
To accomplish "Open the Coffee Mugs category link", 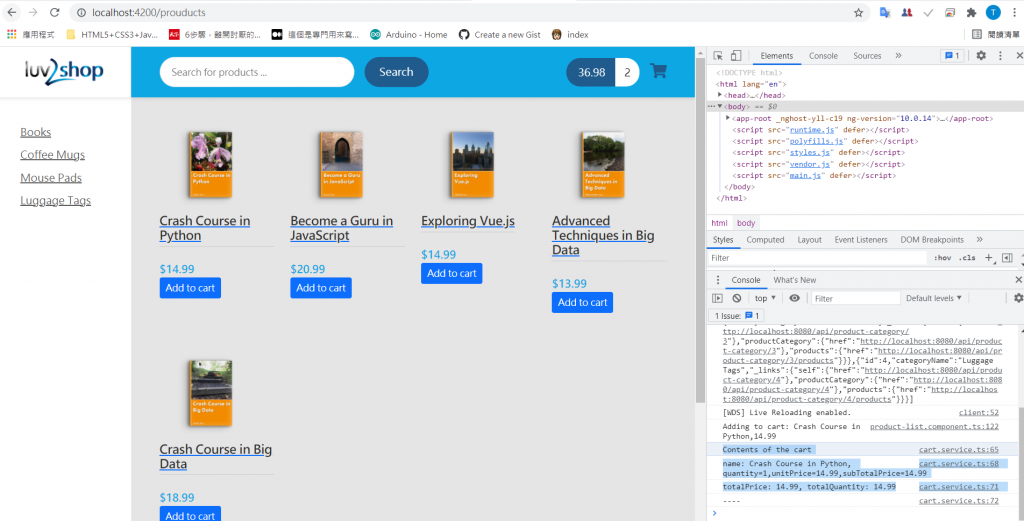I will pos(52,155).
